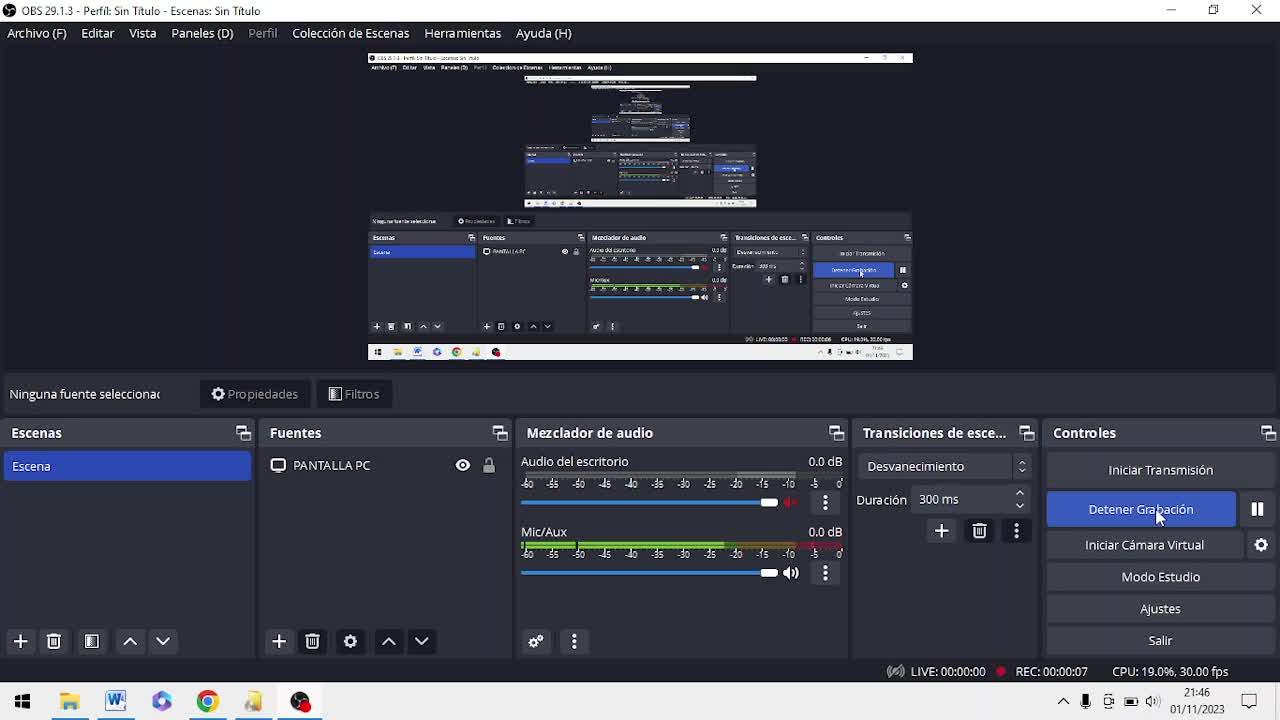Move source up in the Fuentes list
Viewport: 1280px width, 720px height.
coord(389,641)
